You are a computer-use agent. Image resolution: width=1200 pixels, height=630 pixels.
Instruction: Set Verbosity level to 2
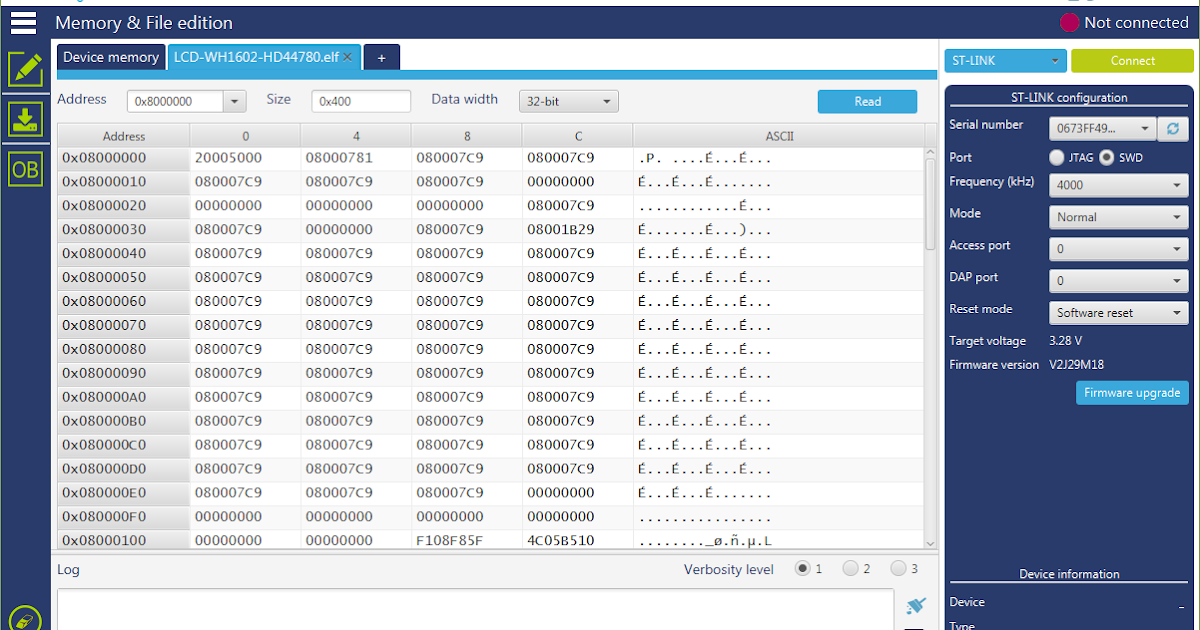pos(851,568)
